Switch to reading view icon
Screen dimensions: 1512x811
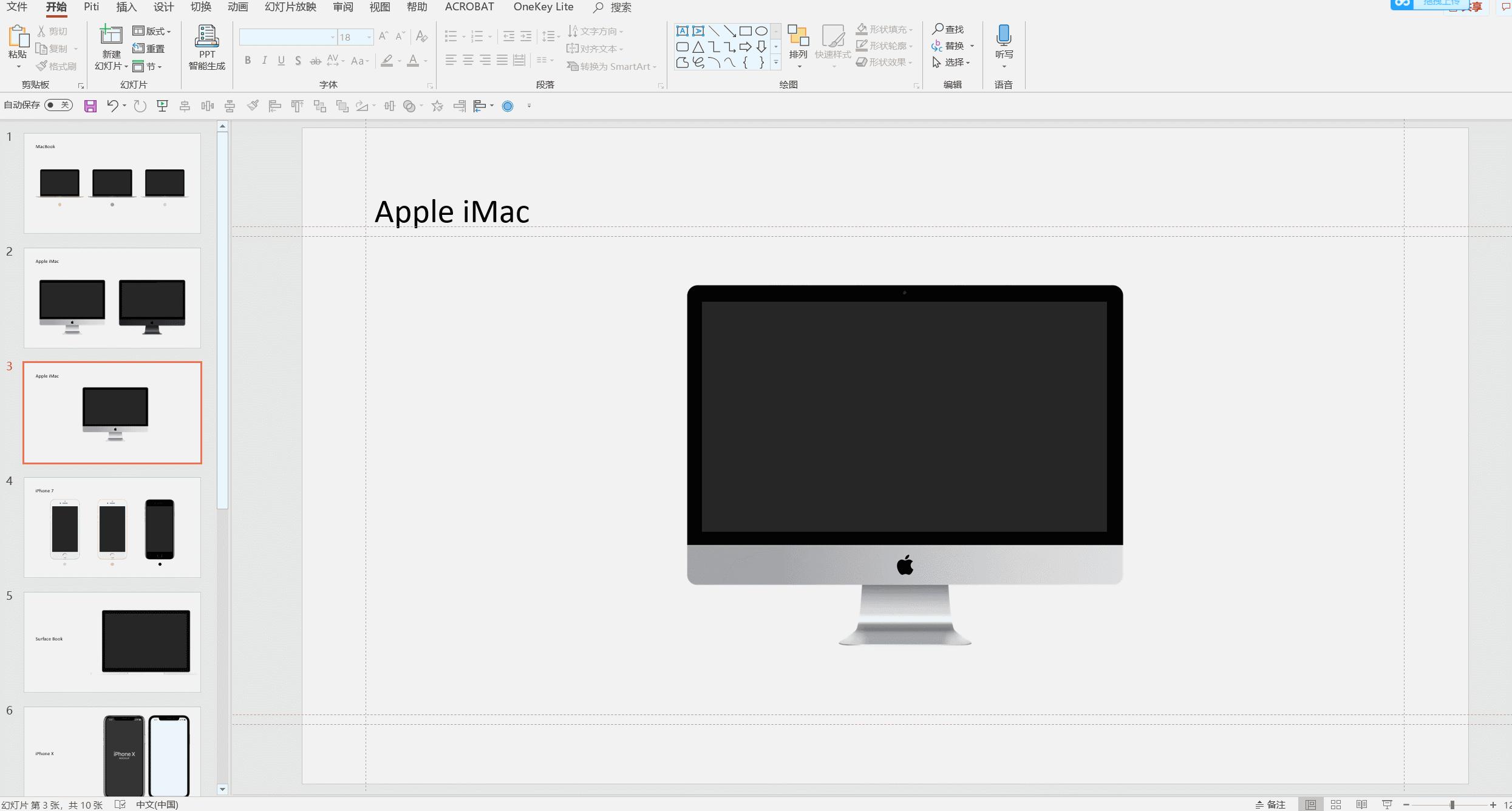(1361, 804)
